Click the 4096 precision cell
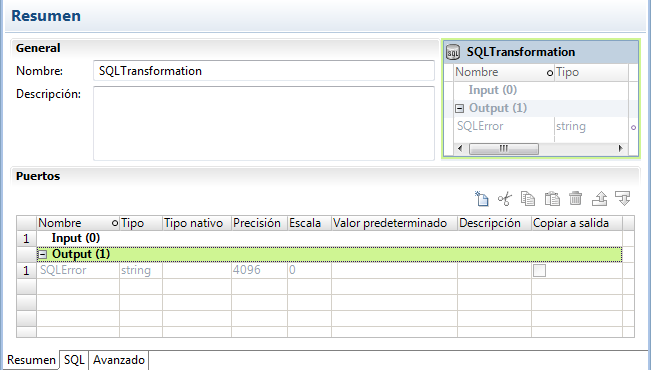The image size is (651, 370). tap(259, 270)
